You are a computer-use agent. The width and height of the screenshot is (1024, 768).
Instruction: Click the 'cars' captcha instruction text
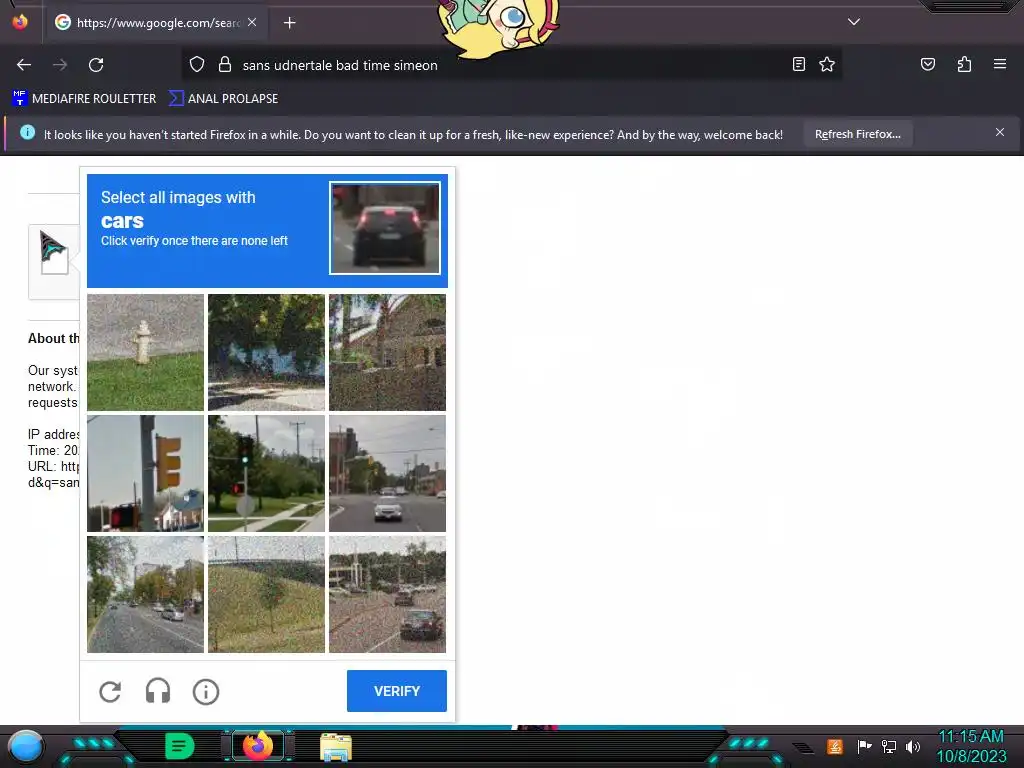[x=122, y=221]
